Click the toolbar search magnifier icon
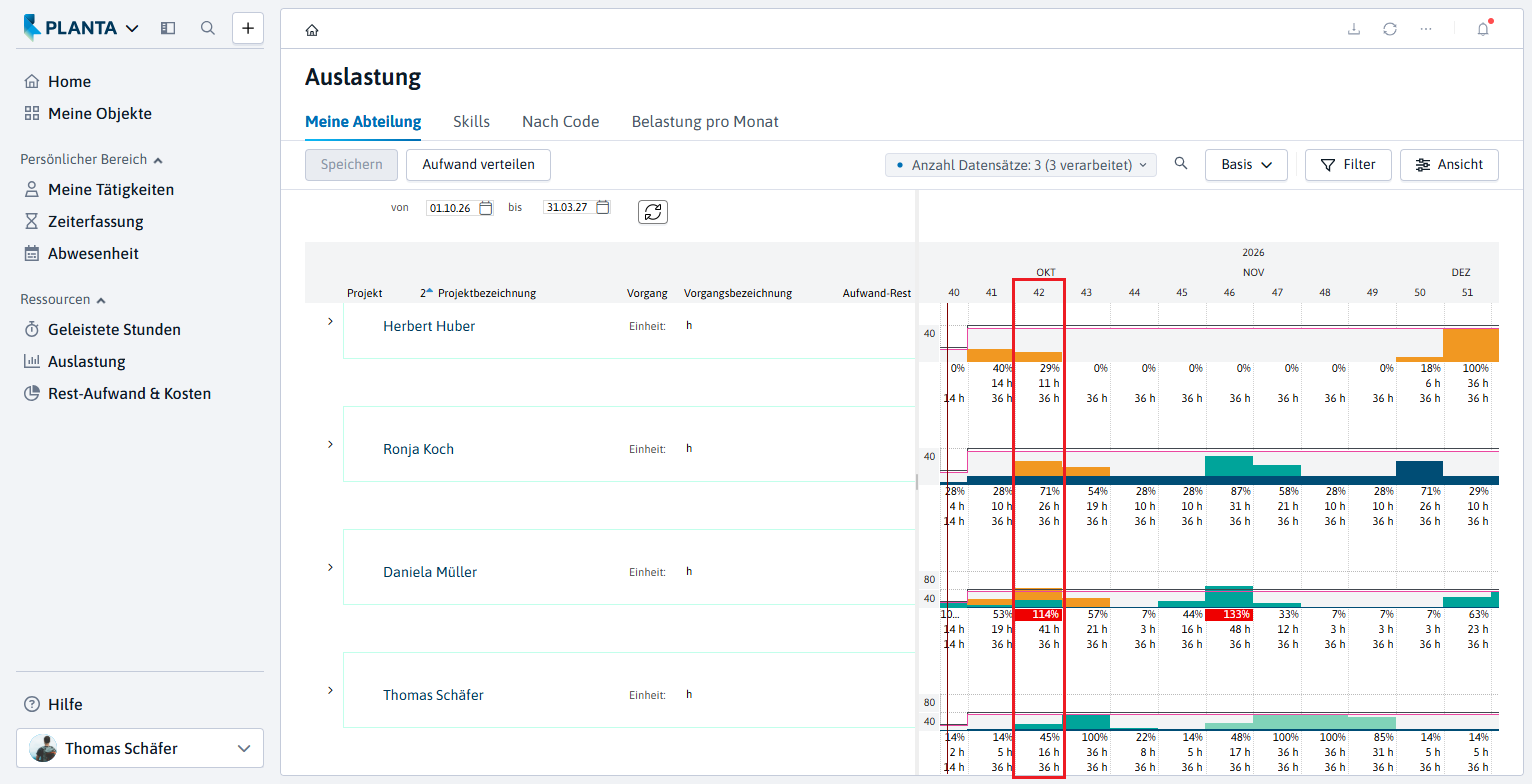Image resolution: width=1532 pixels, height=784 pixels. click(x=1181, y=164)
